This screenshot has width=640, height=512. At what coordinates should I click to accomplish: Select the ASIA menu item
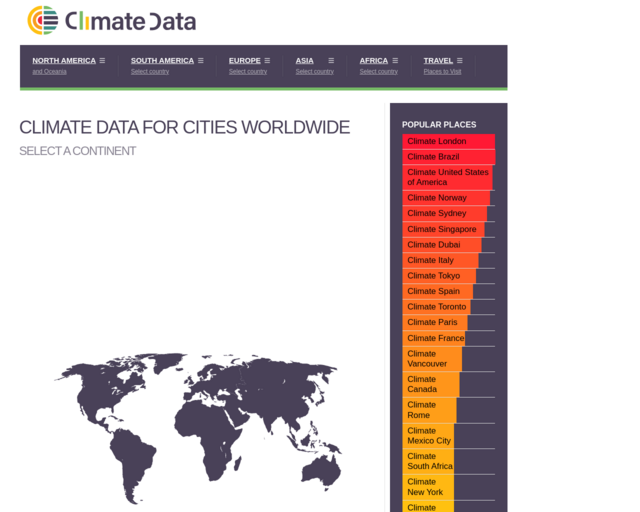pyautogui.click(x=304, y=60)
